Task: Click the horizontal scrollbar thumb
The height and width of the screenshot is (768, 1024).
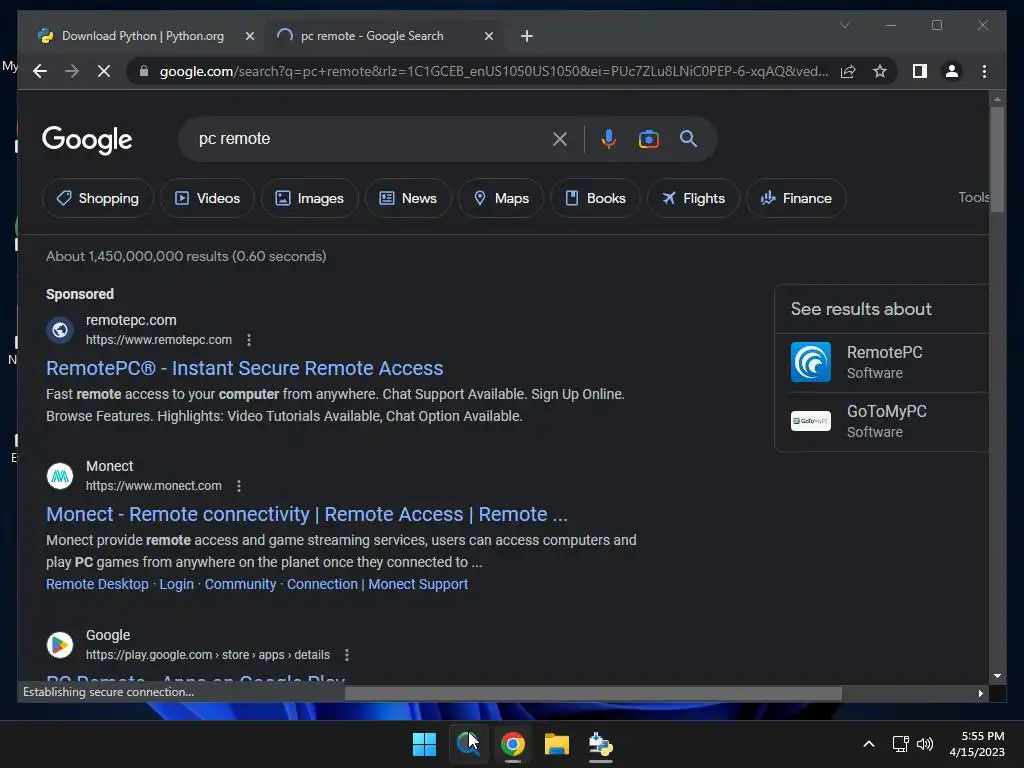Action: click(593, 694)
